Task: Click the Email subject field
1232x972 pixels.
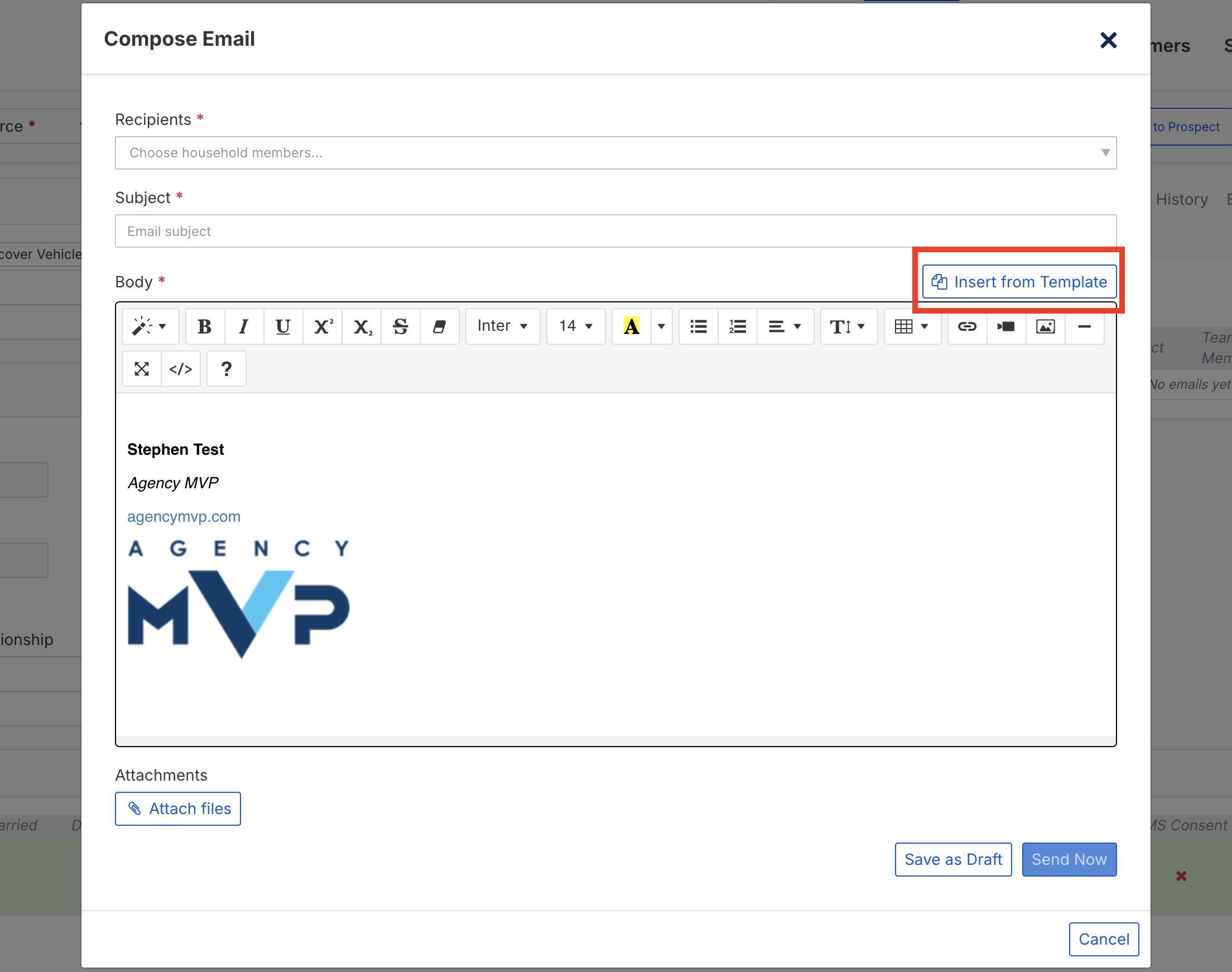Action: pos(615,231)
